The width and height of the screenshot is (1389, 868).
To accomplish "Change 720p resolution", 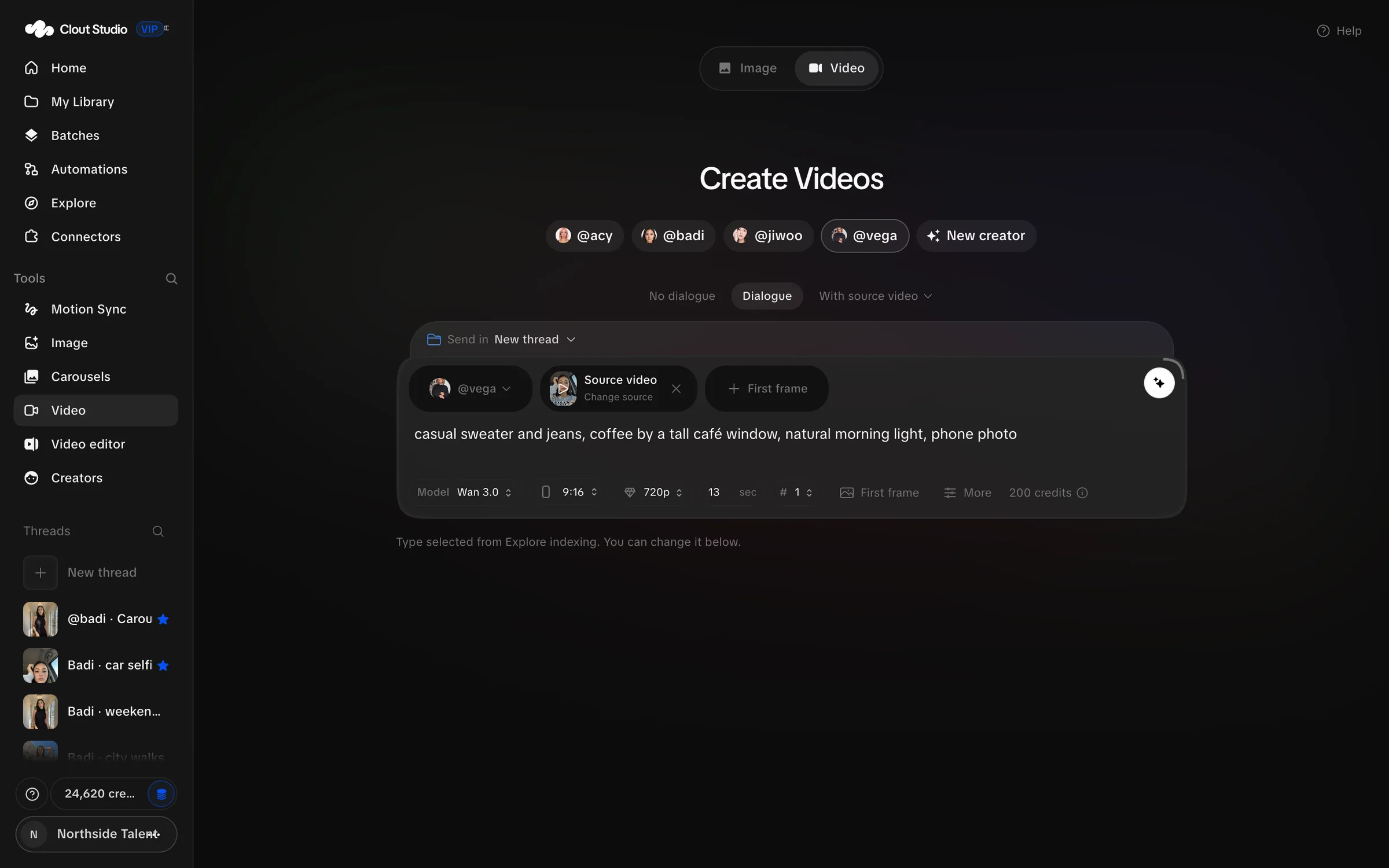I will coord(654,492).
